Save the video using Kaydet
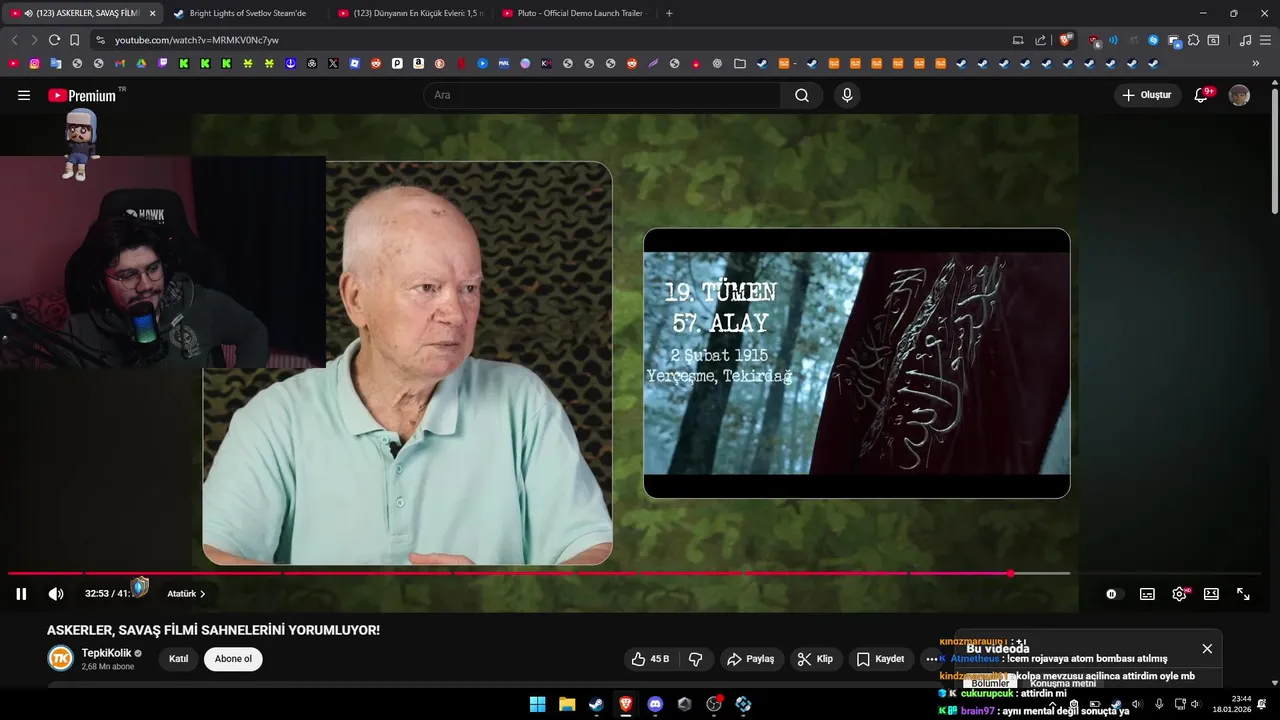Screen dimensions: 1280x720 [x=880, y=659]
